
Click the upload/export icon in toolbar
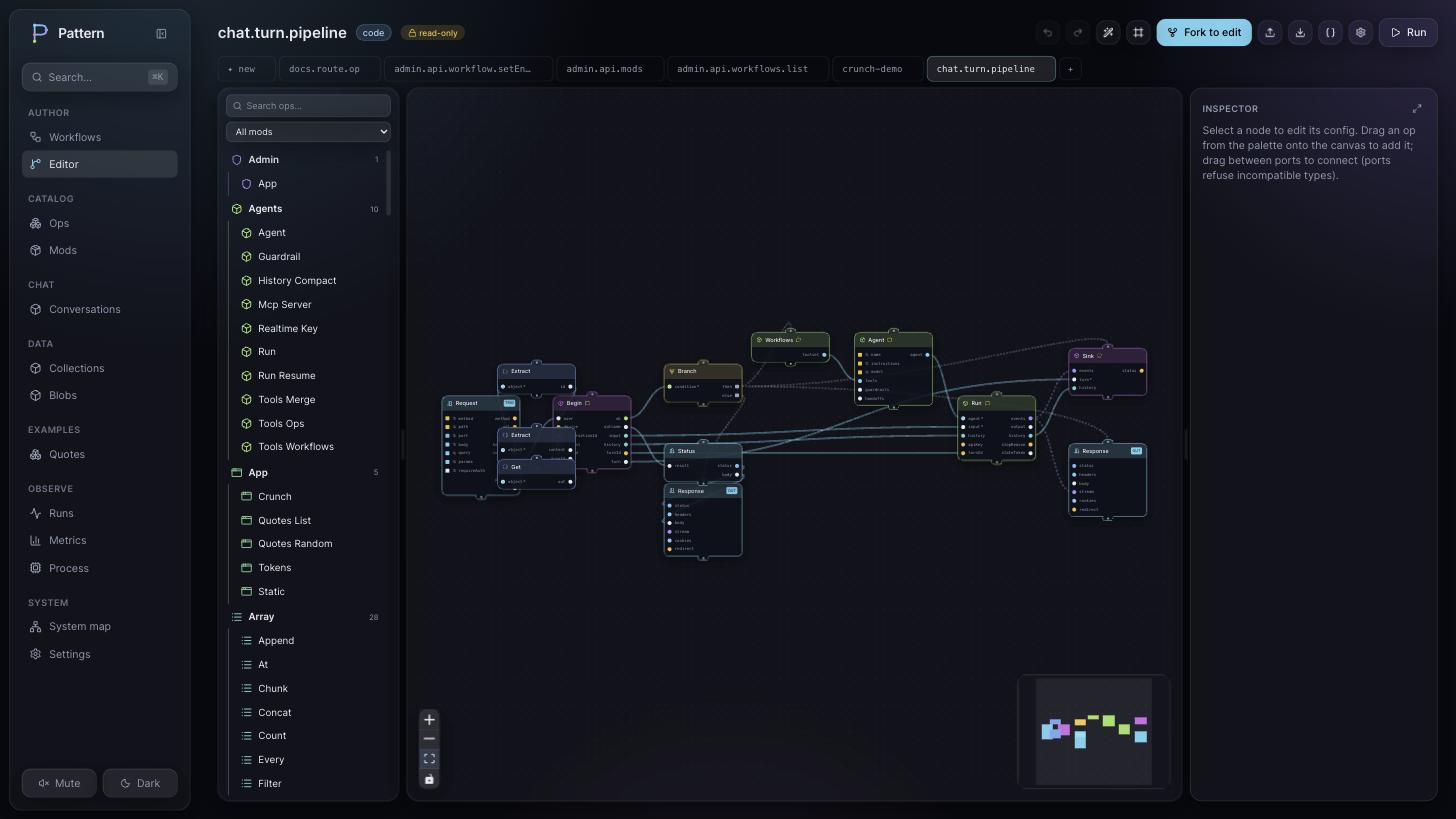click(1270, 33)
